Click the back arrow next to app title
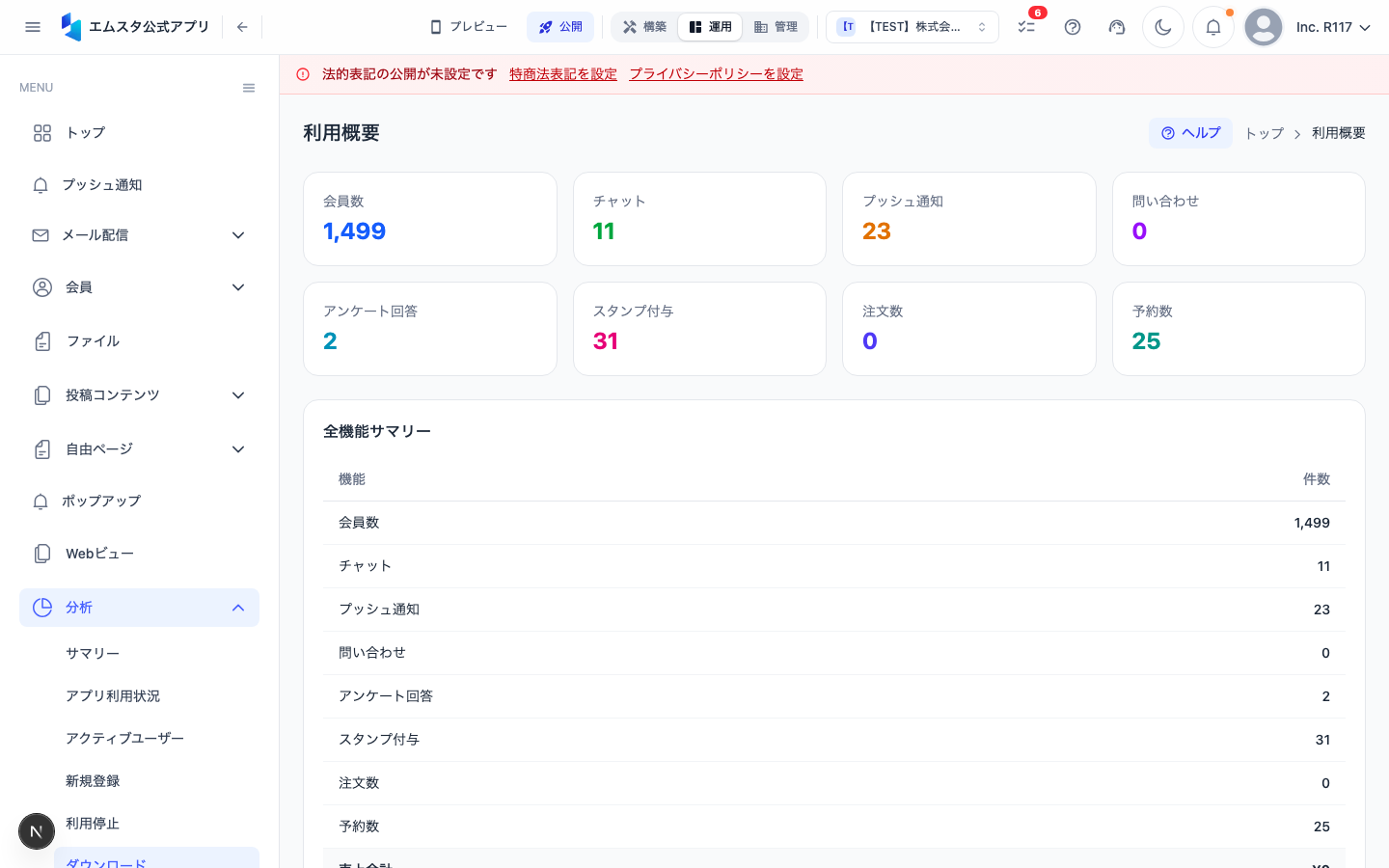Image resolution: width=1389 pixels, height=868 pixels. [x=242, y=27]
